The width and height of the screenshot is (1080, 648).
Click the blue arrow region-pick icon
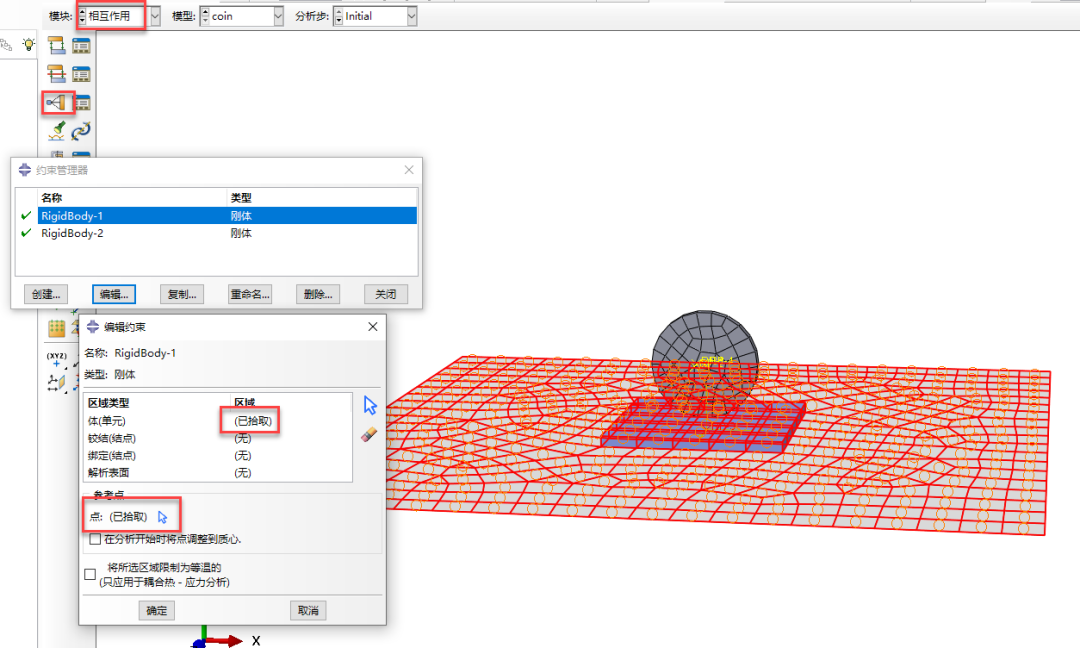coord(370,406)
